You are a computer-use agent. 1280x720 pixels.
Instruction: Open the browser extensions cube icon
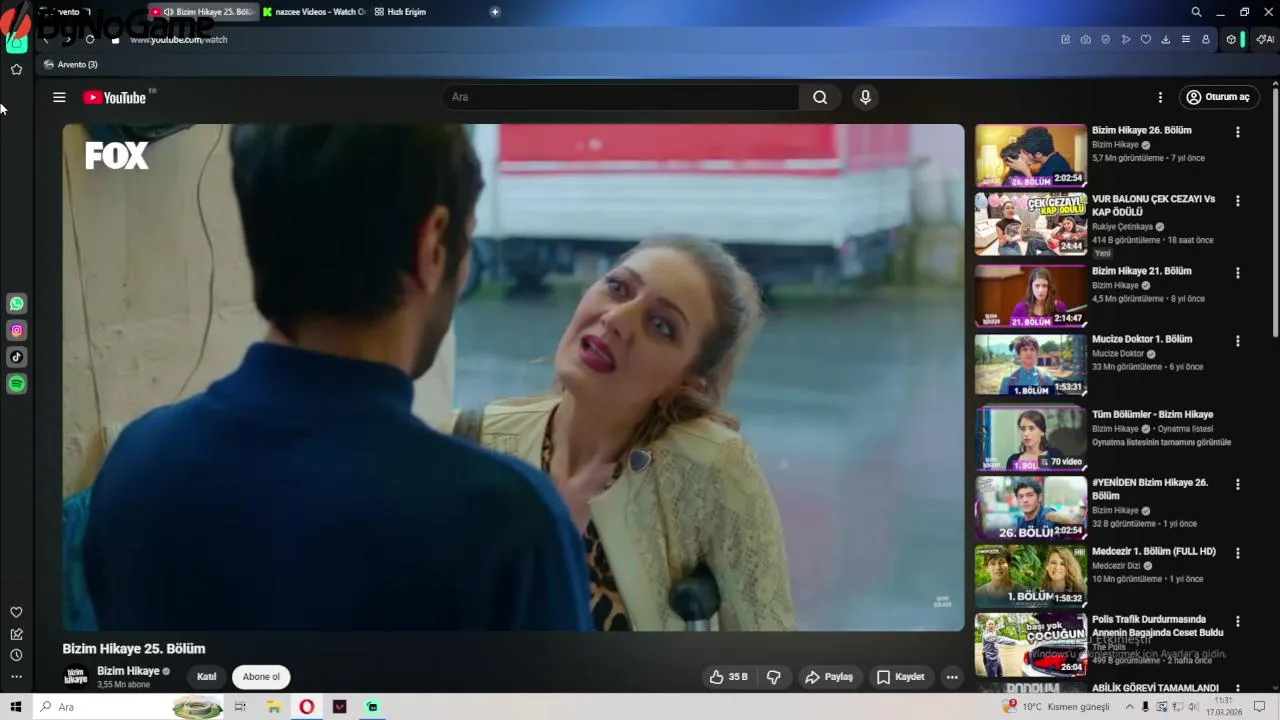pyautogui.click(x=1231, y=39)
